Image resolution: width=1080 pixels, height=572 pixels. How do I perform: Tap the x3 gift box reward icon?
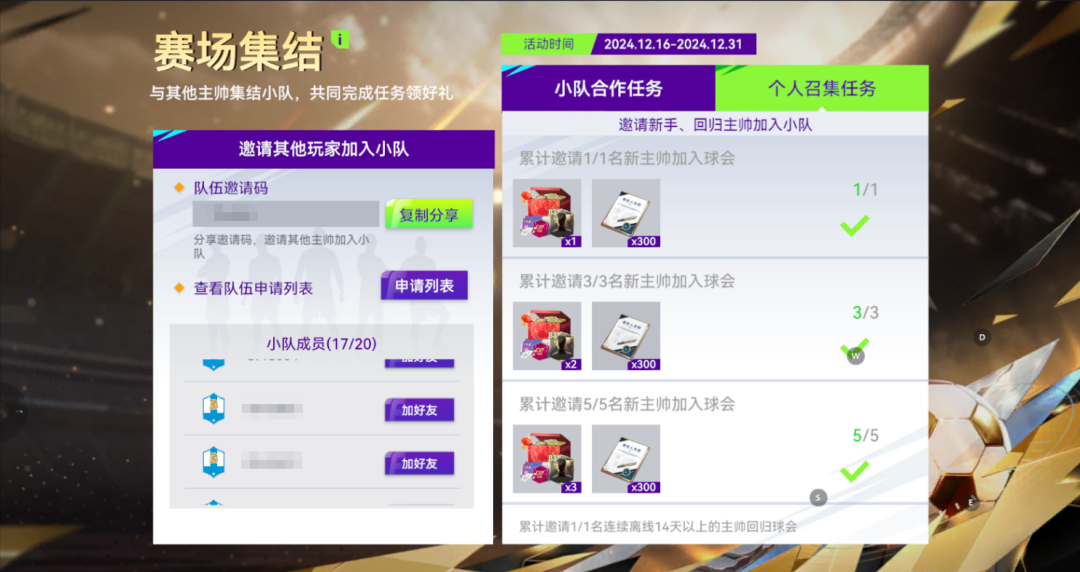[x=547, y=459]
